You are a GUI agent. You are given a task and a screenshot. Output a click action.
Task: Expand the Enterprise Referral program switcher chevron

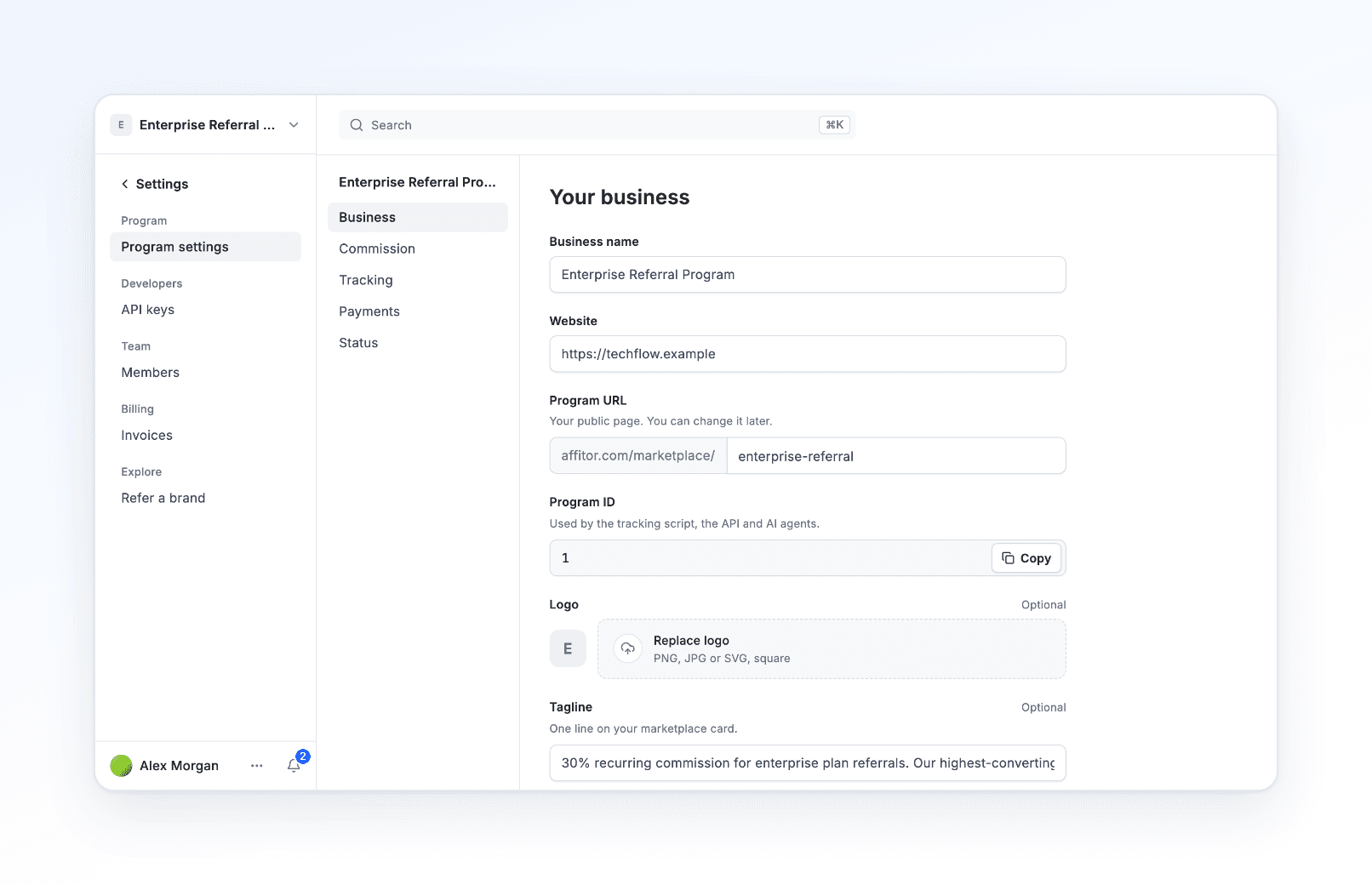click(x=294, y=125)
